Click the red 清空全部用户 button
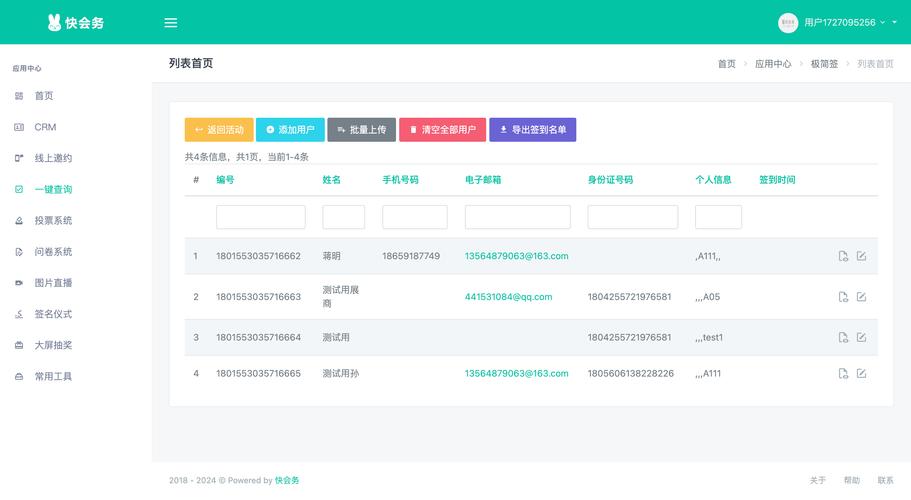This screenshot has width=911, height=500. point(442,130)
